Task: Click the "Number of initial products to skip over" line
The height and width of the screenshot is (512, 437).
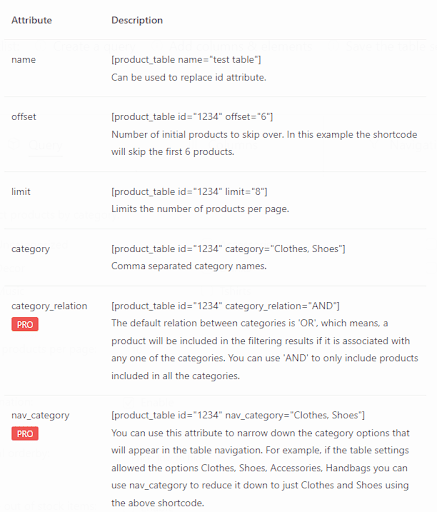Action: pyautogui.click(x=264, y=135)
